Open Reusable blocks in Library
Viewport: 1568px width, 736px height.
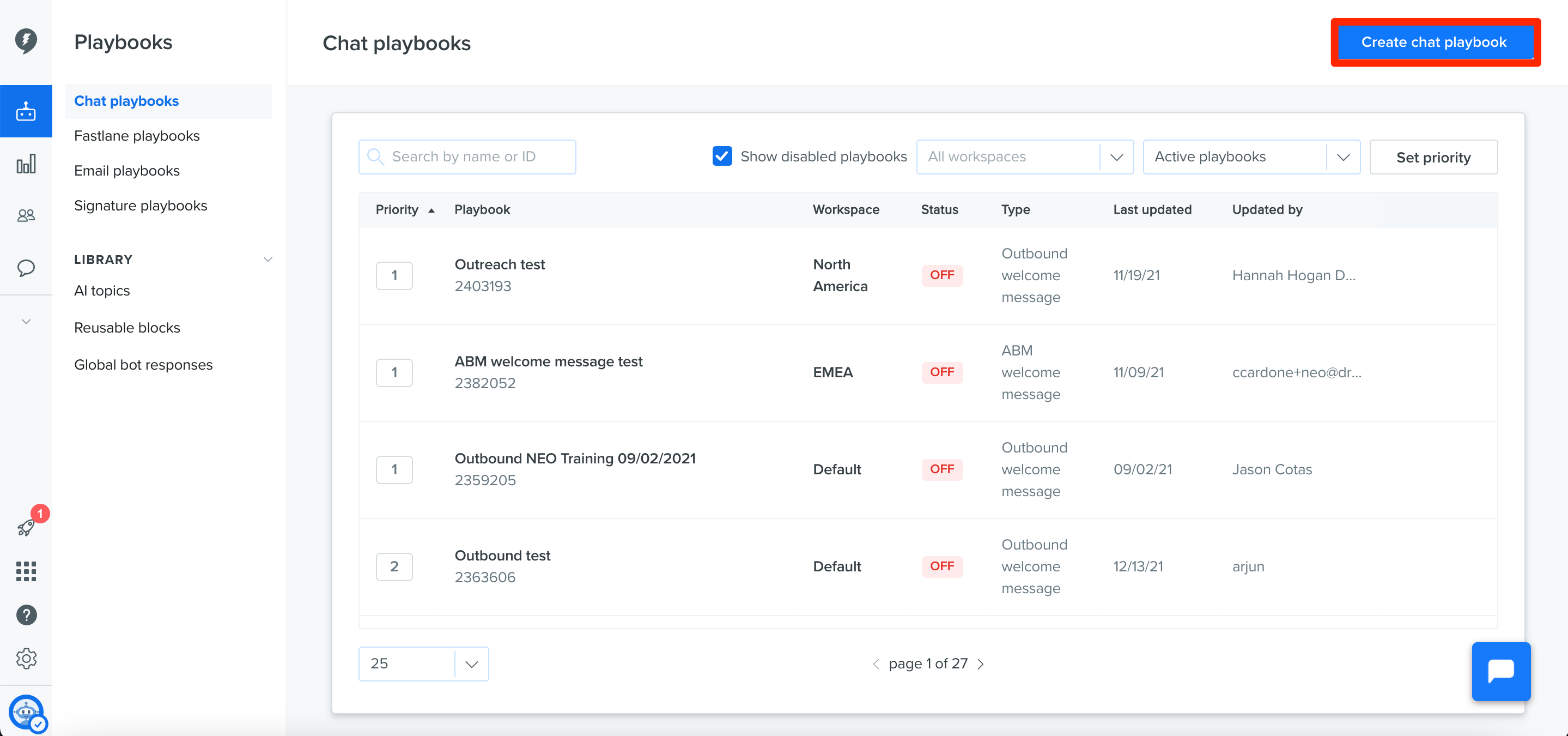click(x=126, y=328)
